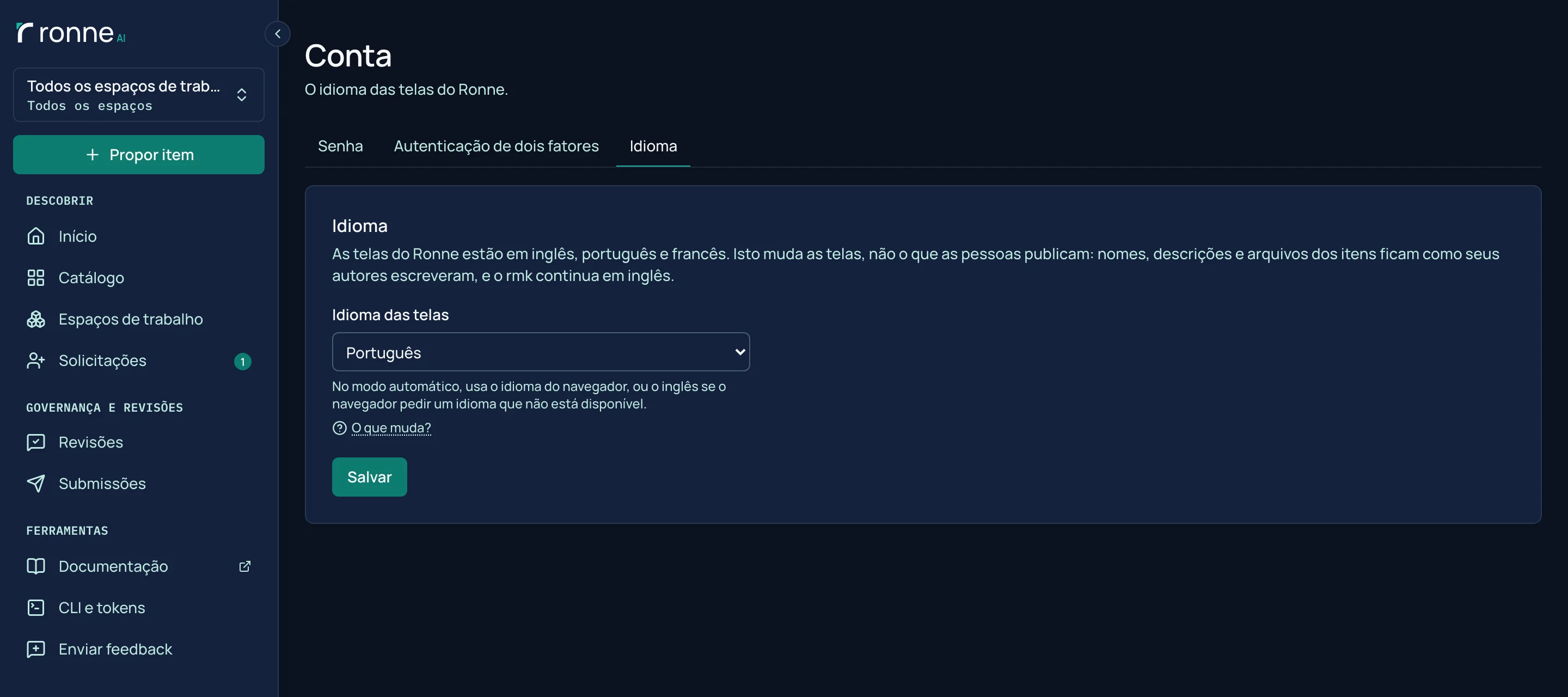Viewport: 1568px width, 697px height.
Task: Click the external link icon beside Documentação
Action: point(244,566)
